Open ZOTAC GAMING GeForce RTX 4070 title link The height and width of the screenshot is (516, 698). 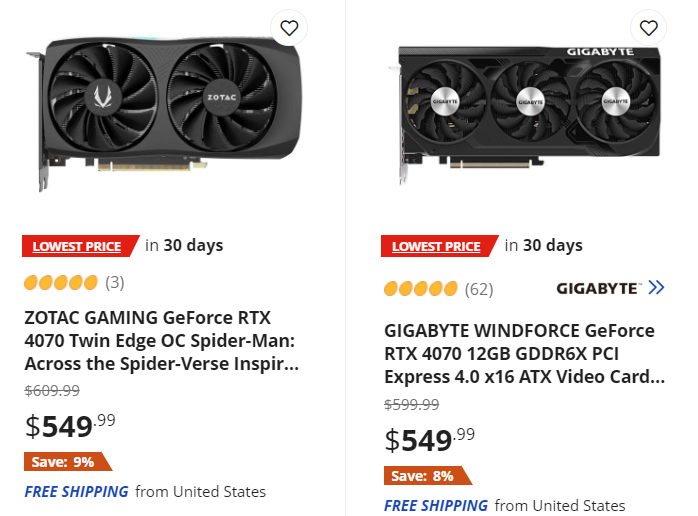161,340
